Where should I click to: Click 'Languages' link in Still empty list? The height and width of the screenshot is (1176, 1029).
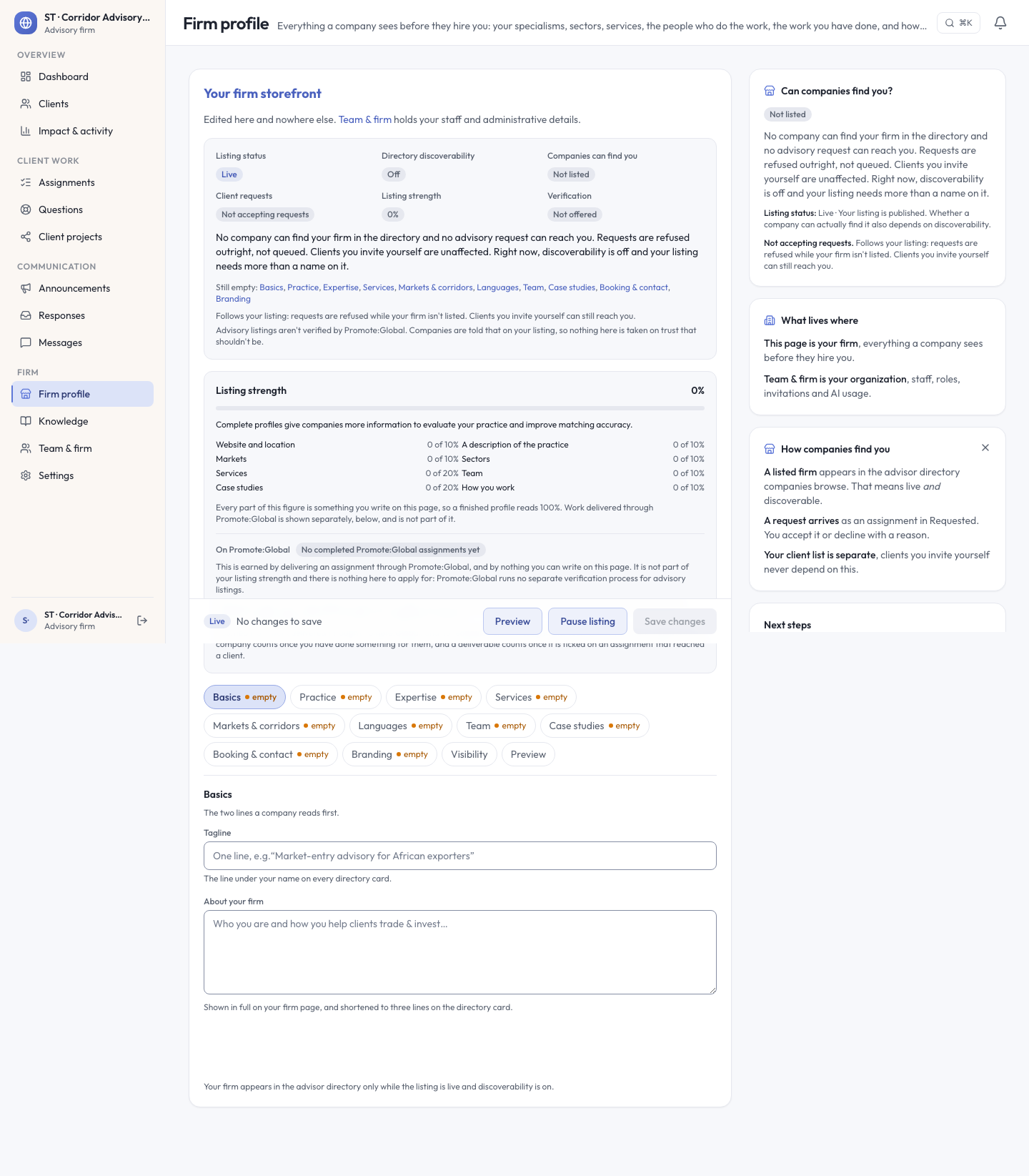point(498,287)
